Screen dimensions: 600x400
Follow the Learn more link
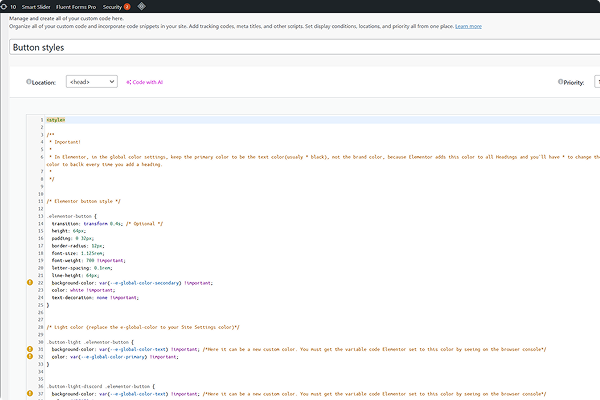pyautogui.click(x=467, y=25)
